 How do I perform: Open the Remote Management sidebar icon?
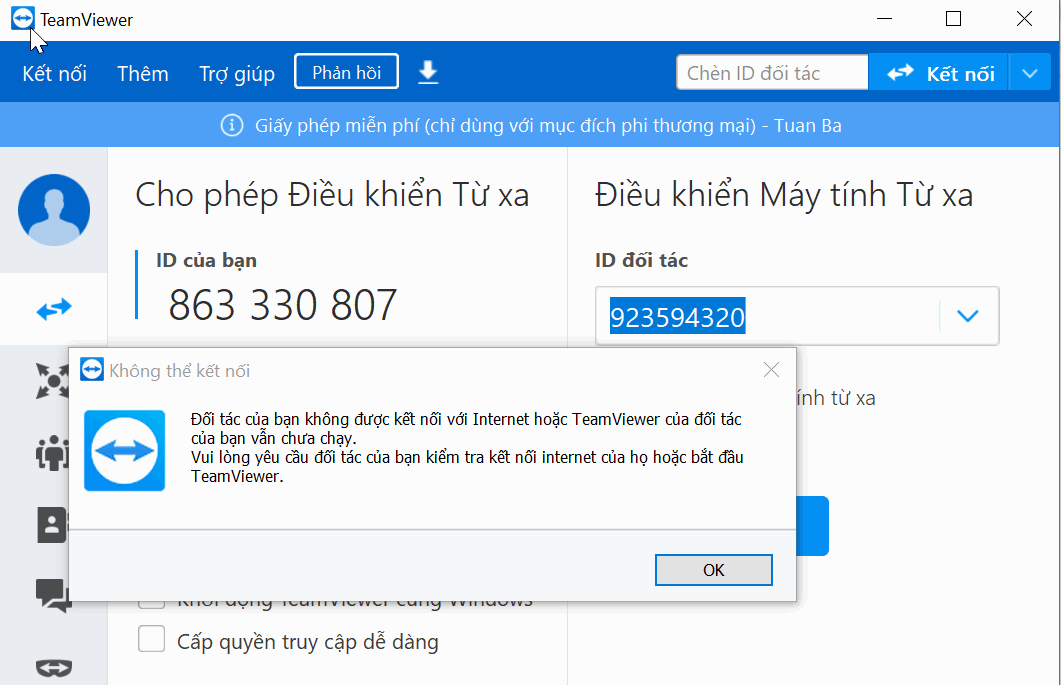coord(52,380)
